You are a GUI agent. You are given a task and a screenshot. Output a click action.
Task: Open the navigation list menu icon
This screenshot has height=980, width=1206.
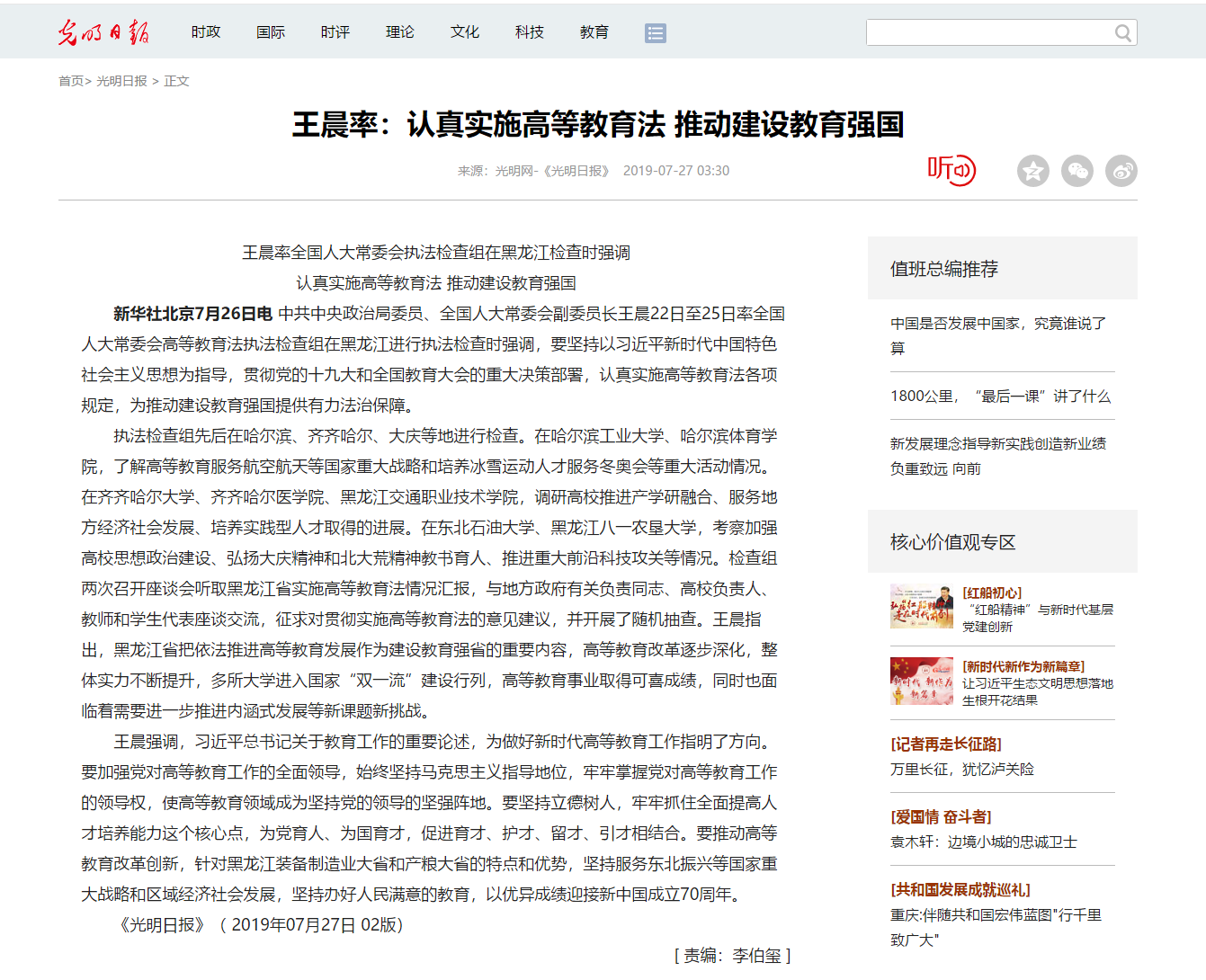[656, 33]
